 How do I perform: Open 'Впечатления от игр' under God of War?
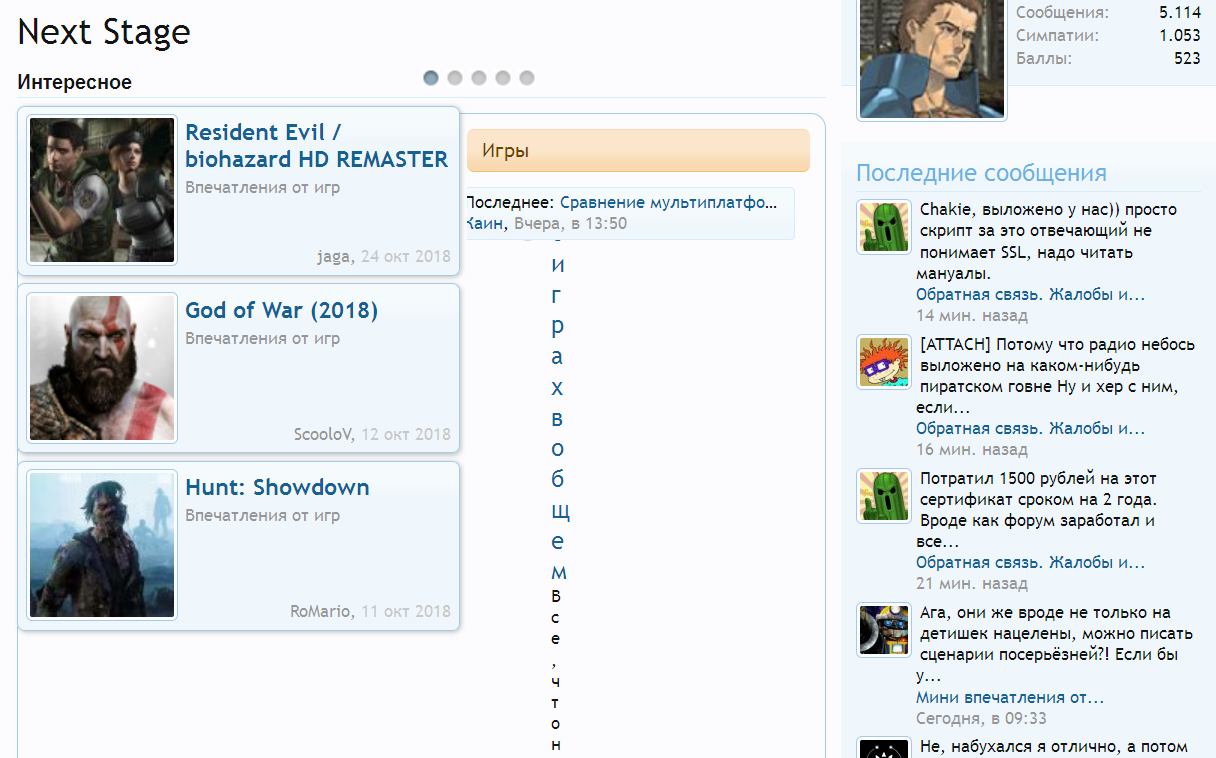click(262, 339)
